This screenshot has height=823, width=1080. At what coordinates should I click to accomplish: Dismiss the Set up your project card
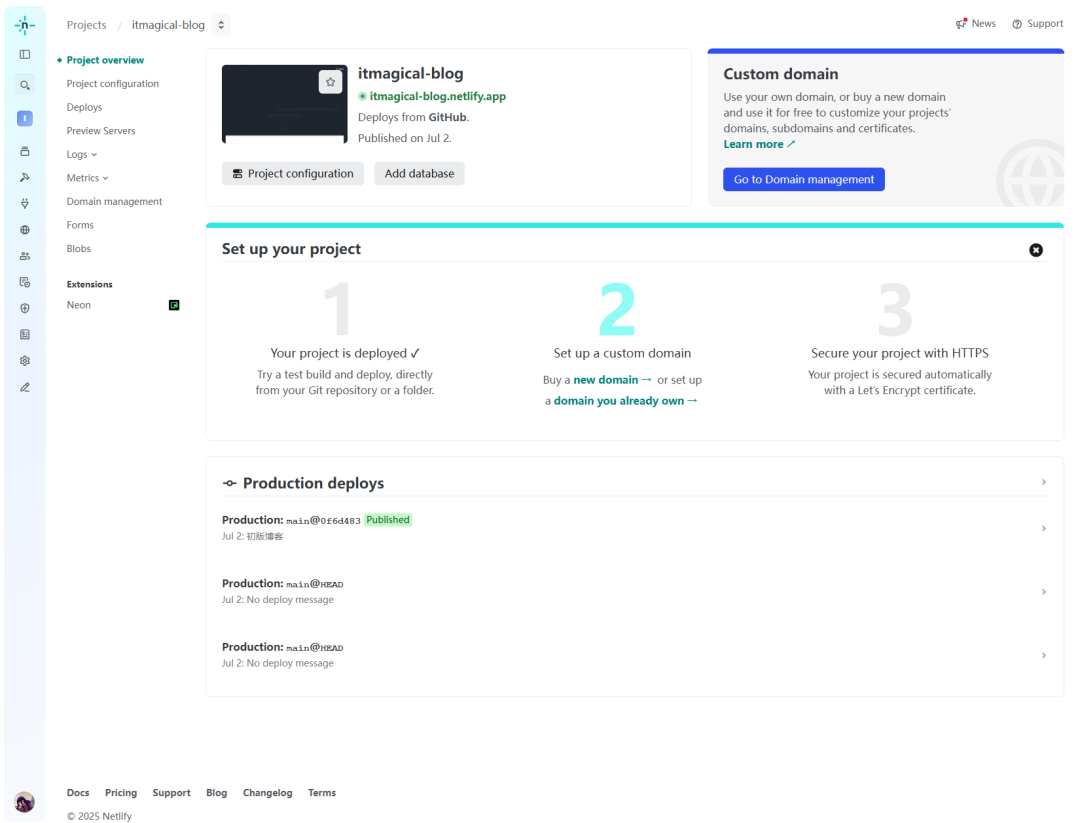coord(1036,250)
